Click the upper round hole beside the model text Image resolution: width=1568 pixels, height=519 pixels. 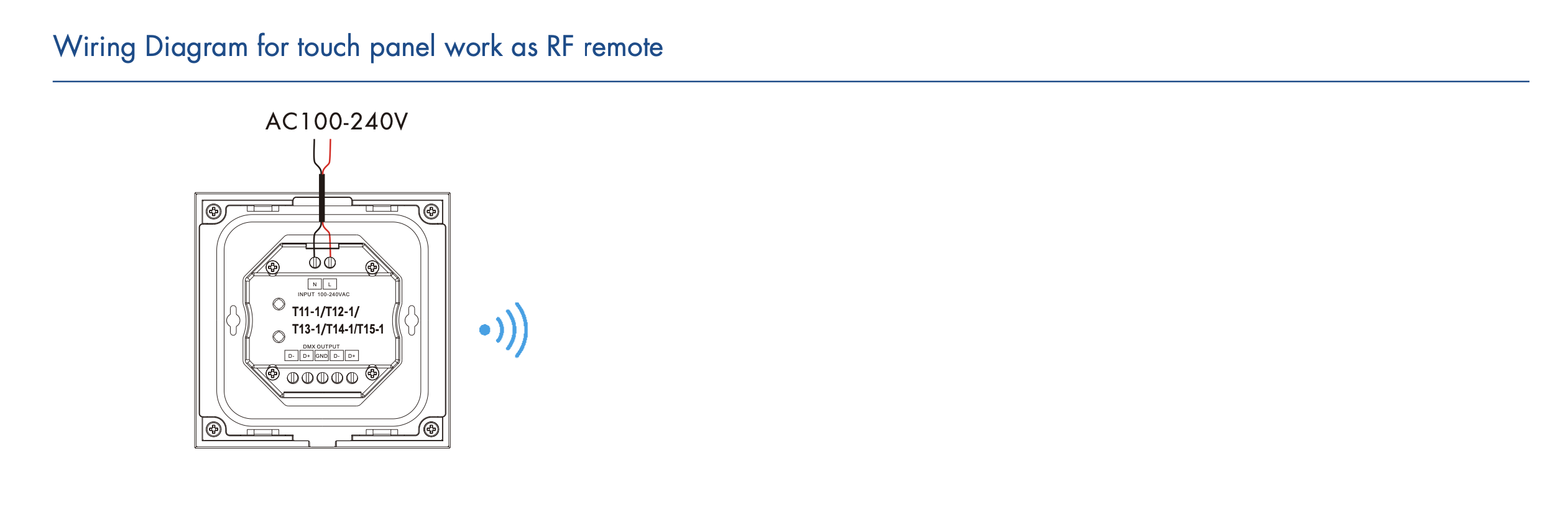[x=279, y=304]
